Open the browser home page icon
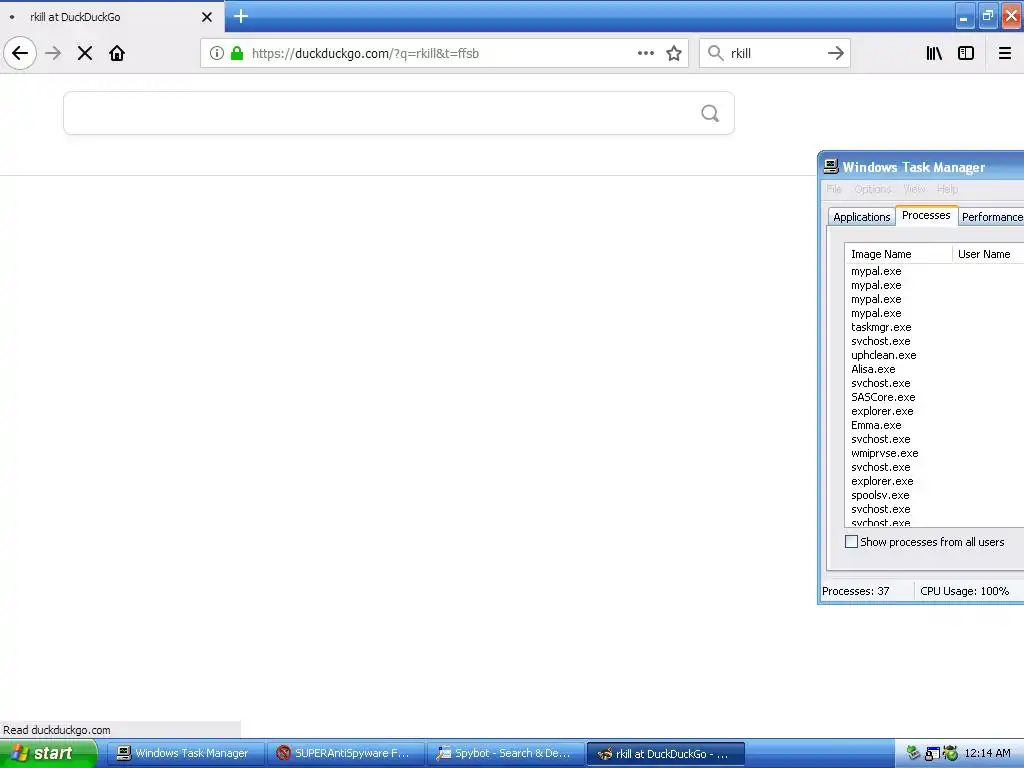 [117, 53]
